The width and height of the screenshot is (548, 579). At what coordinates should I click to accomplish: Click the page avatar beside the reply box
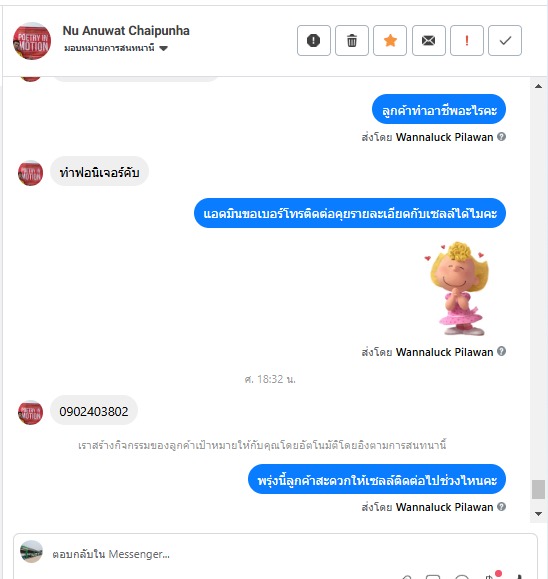[x=31, y=552]
